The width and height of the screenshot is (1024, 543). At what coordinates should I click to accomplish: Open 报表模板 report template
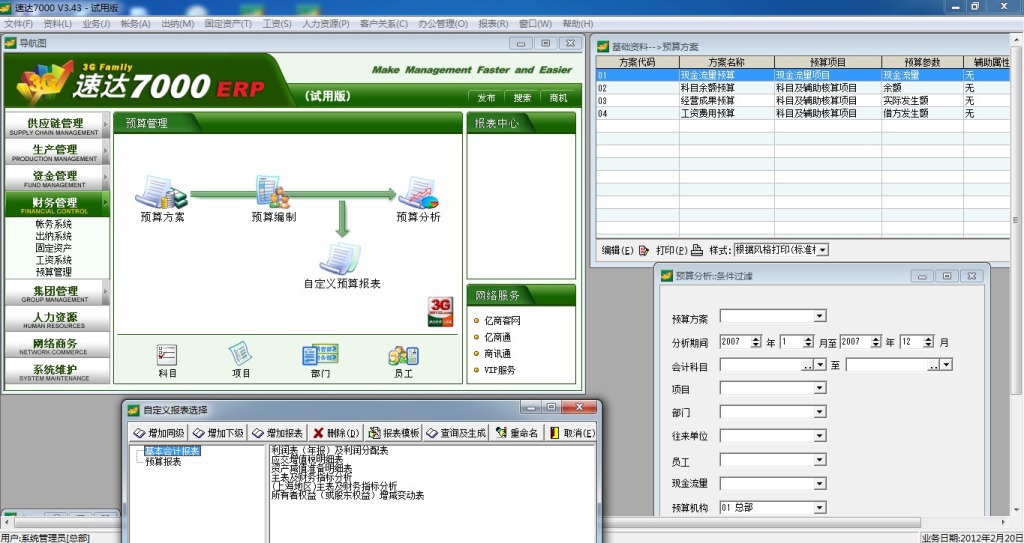394,433
